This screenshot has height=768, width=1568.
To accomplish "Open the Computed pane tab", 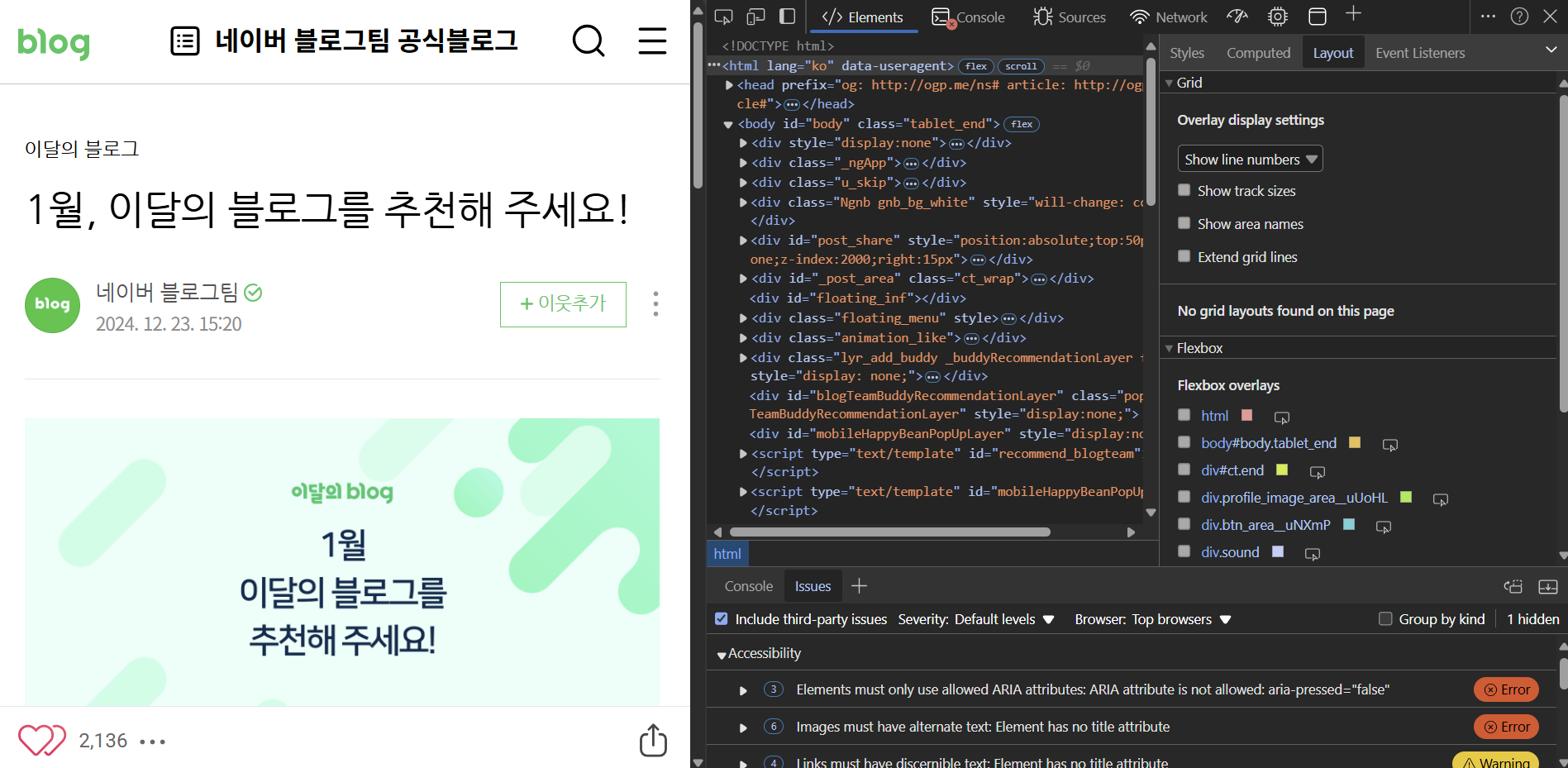I will click(x=1258, y=53).
